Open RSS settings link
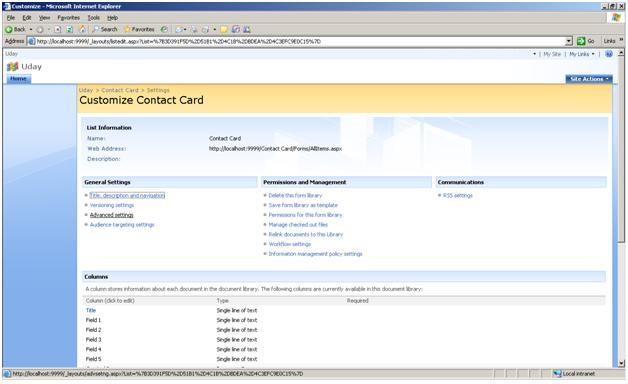628x384 pixels. [x=457, y=195]
